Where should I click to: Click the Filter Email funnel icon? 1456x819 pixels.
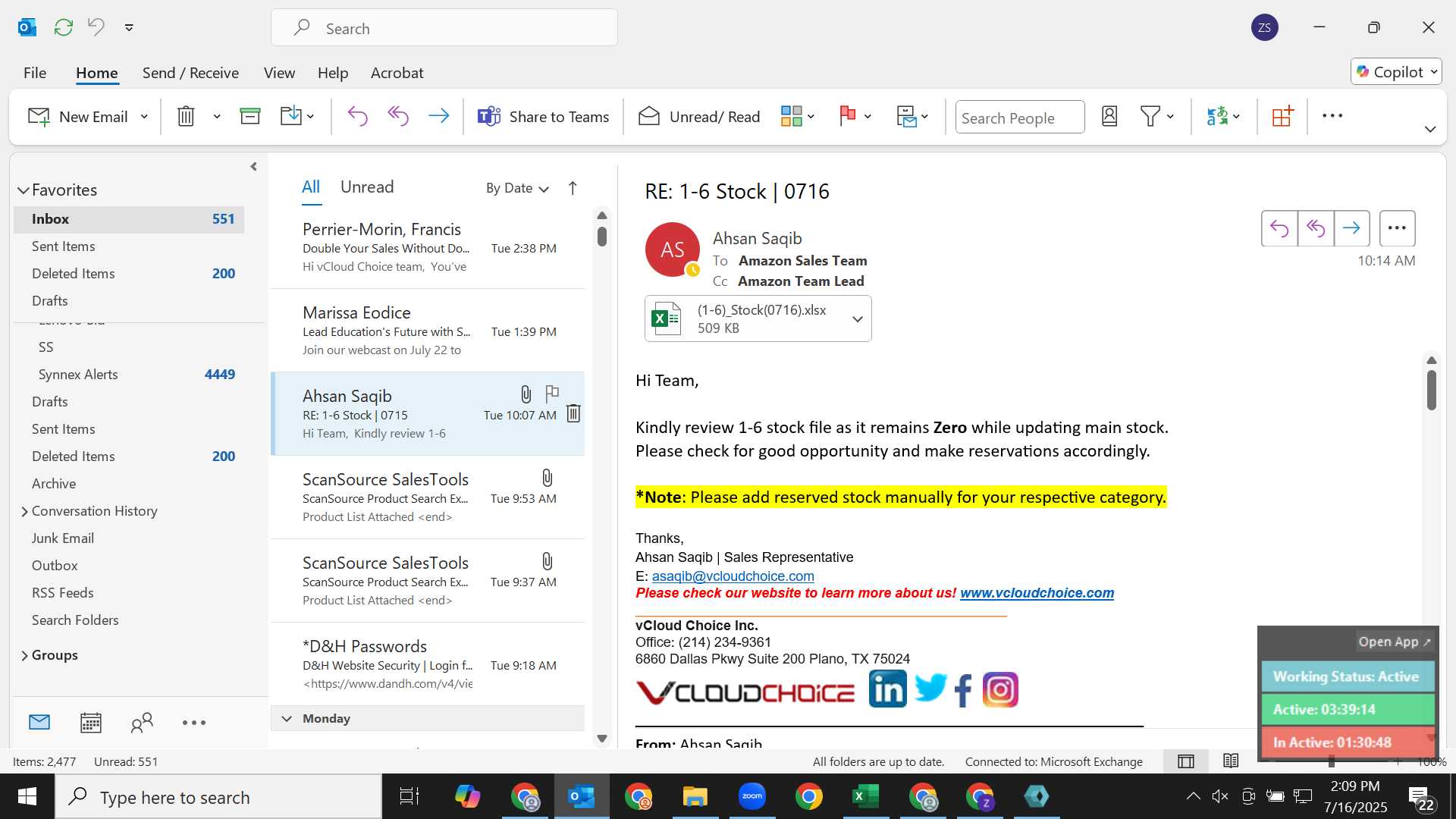(1150, 116)
